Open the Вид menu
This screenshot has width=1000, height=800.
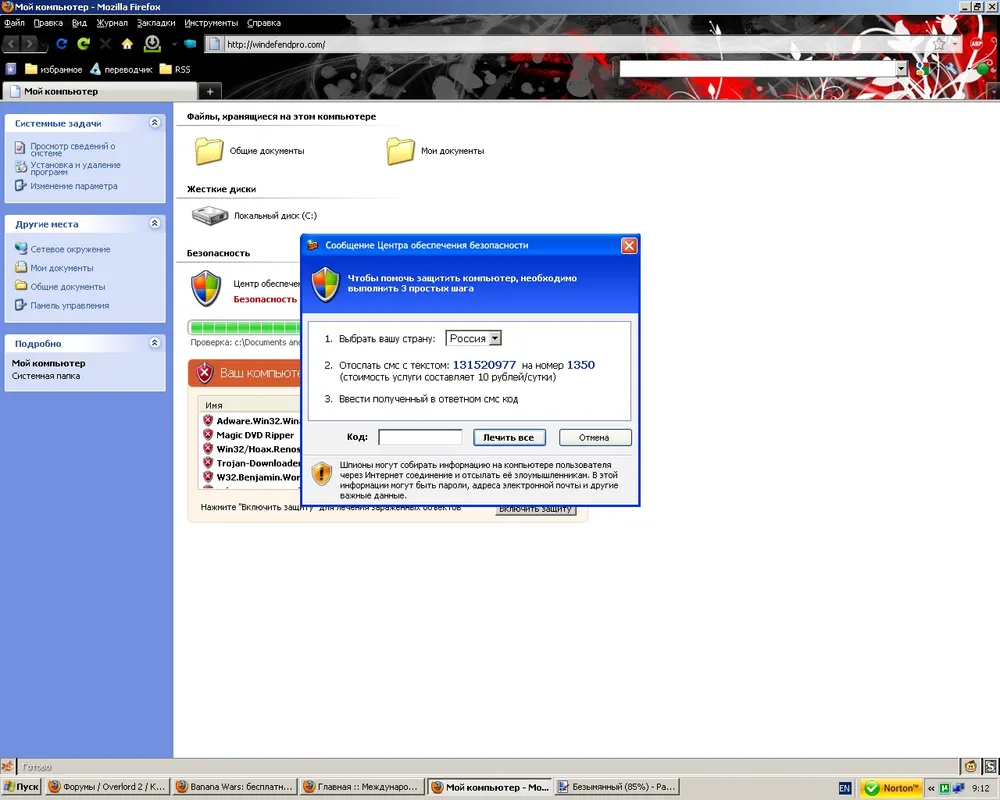point(79,22)
